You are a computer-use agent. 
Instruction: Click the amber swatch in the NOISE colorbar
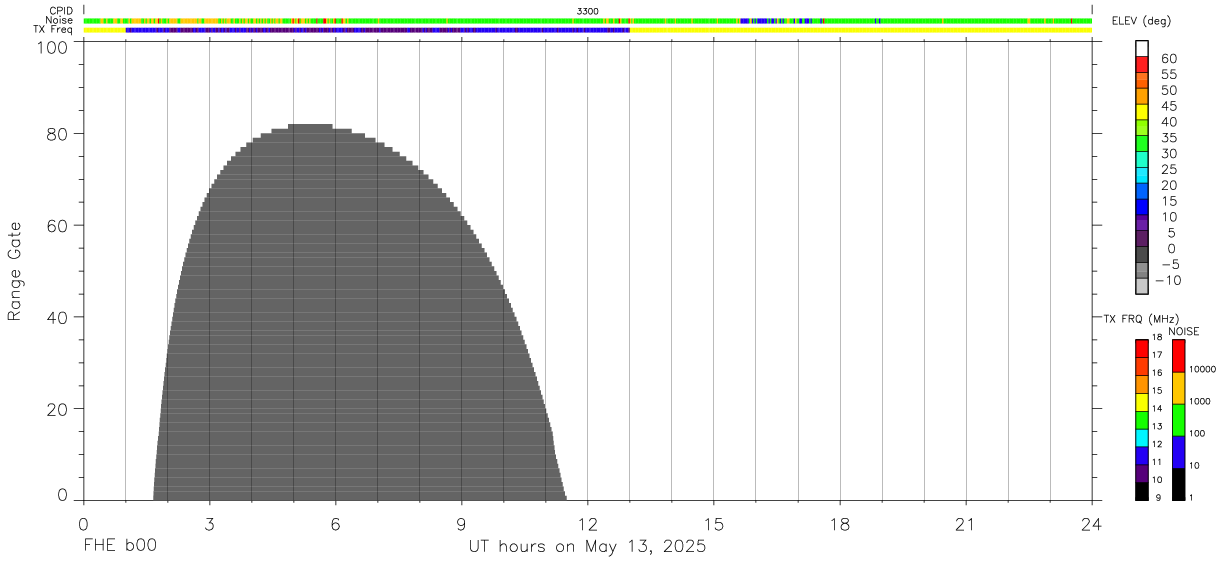[1179, 388]
